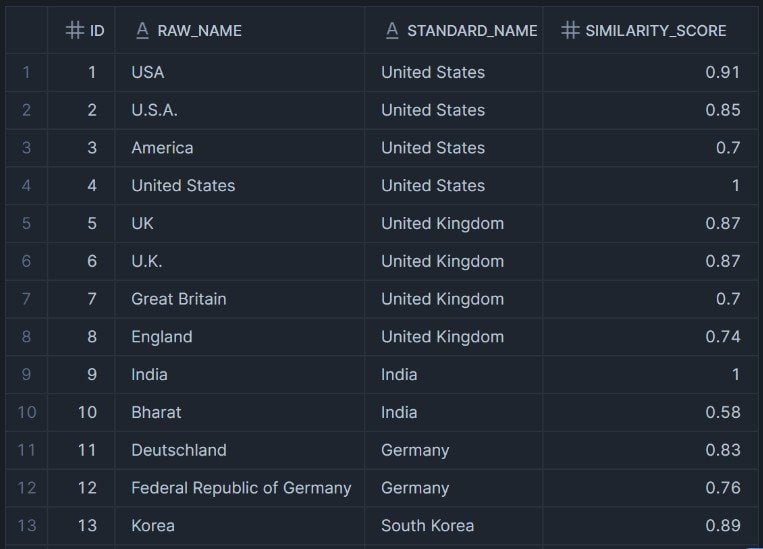This screenshot has height=549, width=763.
Task: Click the text type icon beside STANDARD_NAME
Action: 392,31
